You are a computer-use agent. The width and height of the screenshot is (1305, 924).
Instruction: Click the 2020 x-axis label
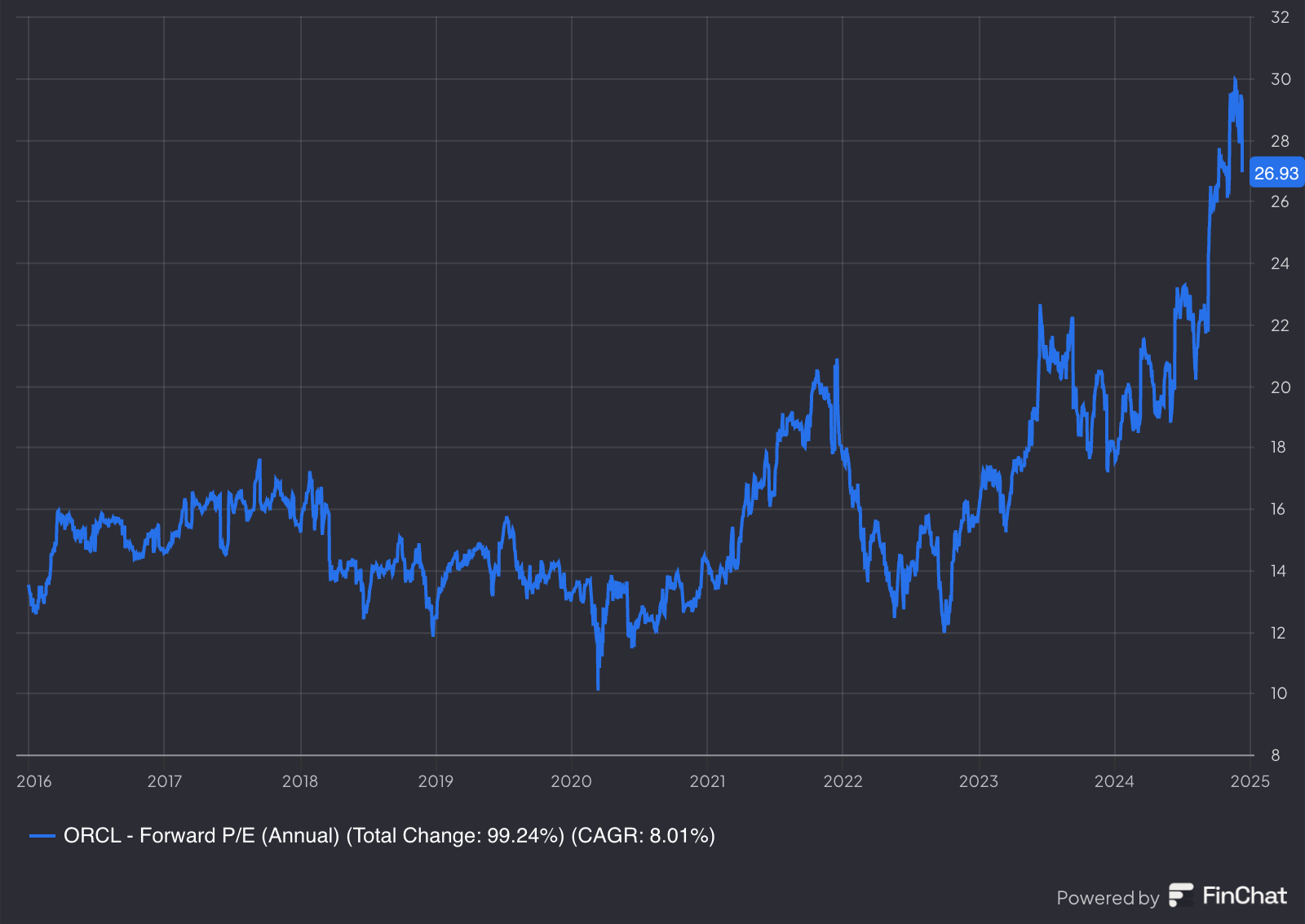pos(571,781)
